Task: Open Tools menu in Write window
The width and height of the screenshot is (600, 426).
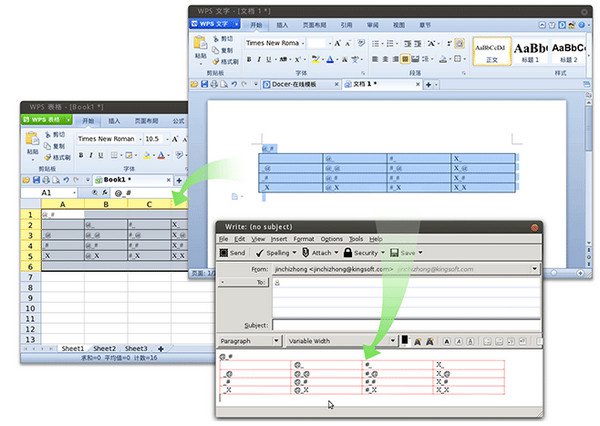Action: 356,239
